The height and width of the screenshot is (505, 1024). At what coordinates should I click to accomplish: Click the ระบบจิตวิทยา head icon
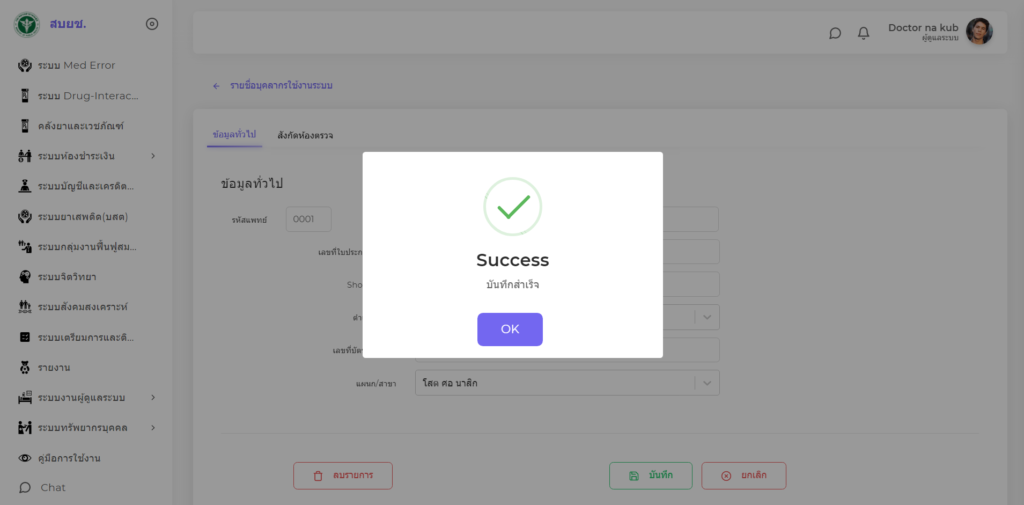[25, 276]
